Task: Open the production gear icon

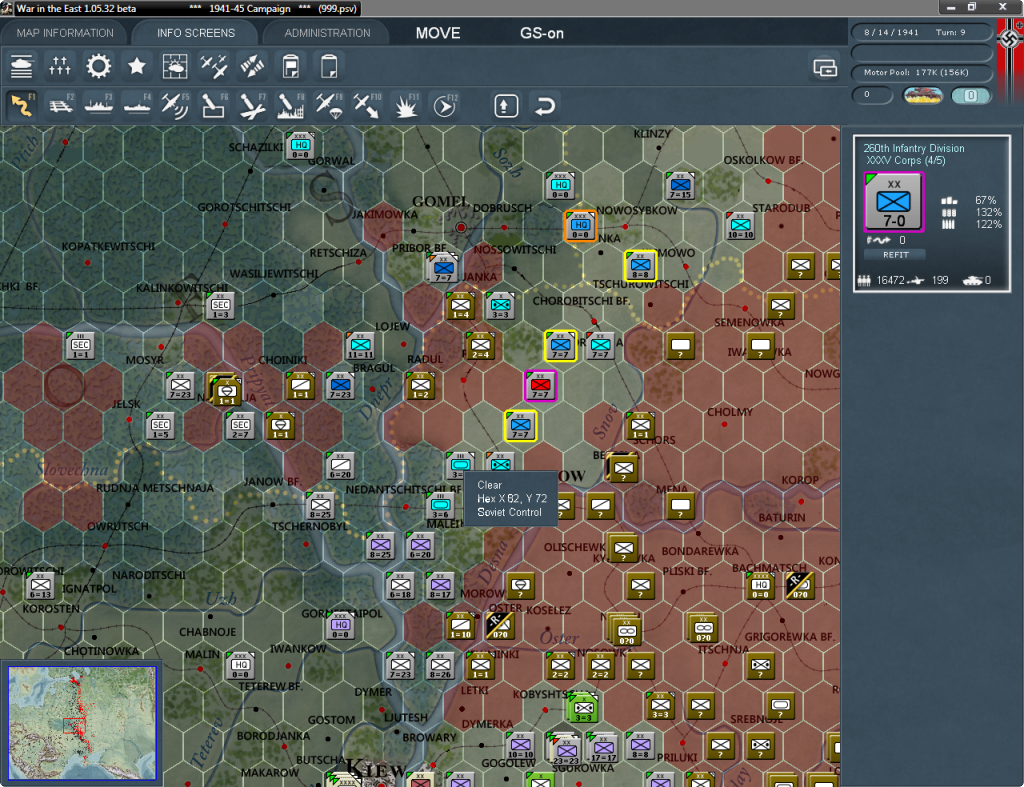Action: [x=99, y=66]
